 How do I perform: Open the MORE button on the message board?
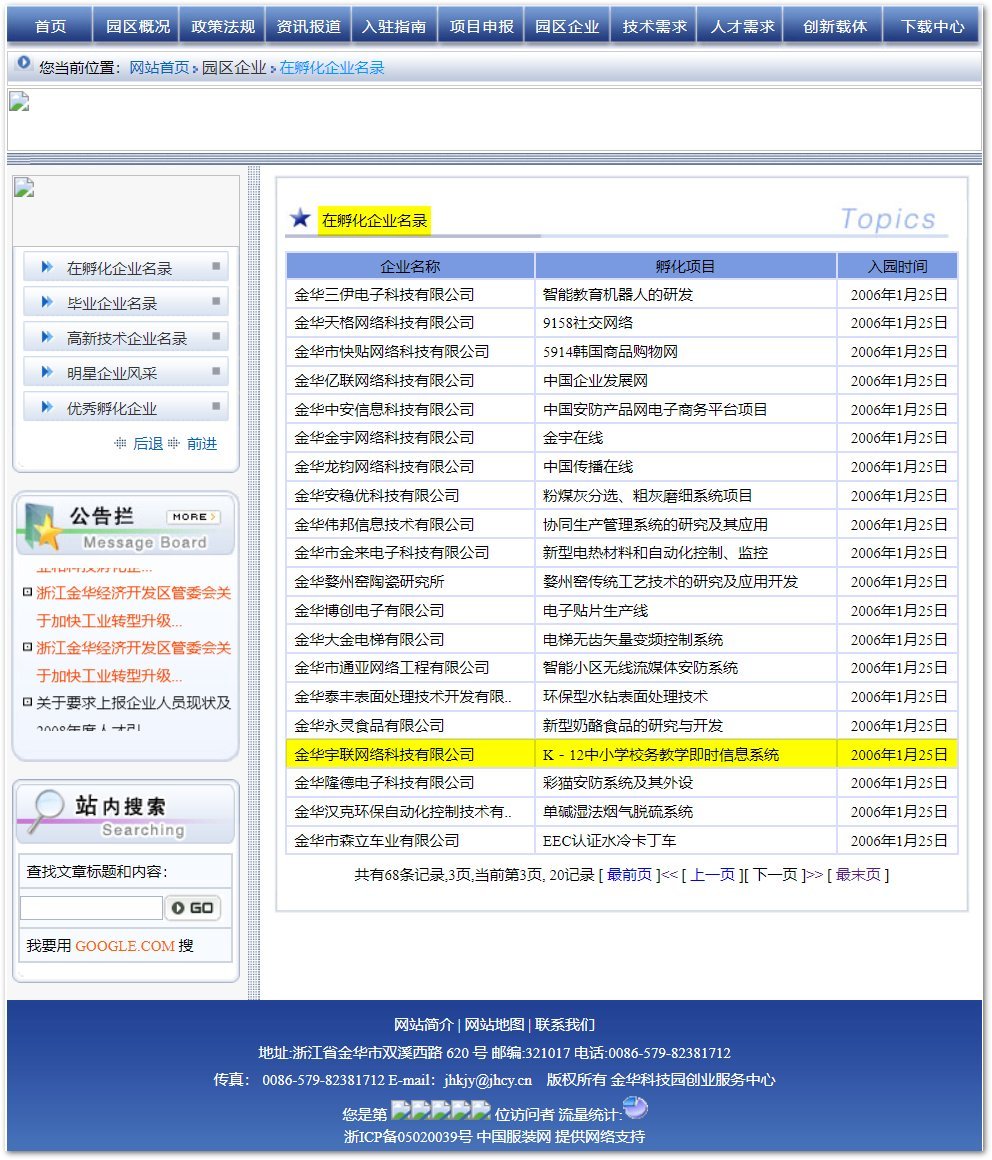tap(193, 517)
